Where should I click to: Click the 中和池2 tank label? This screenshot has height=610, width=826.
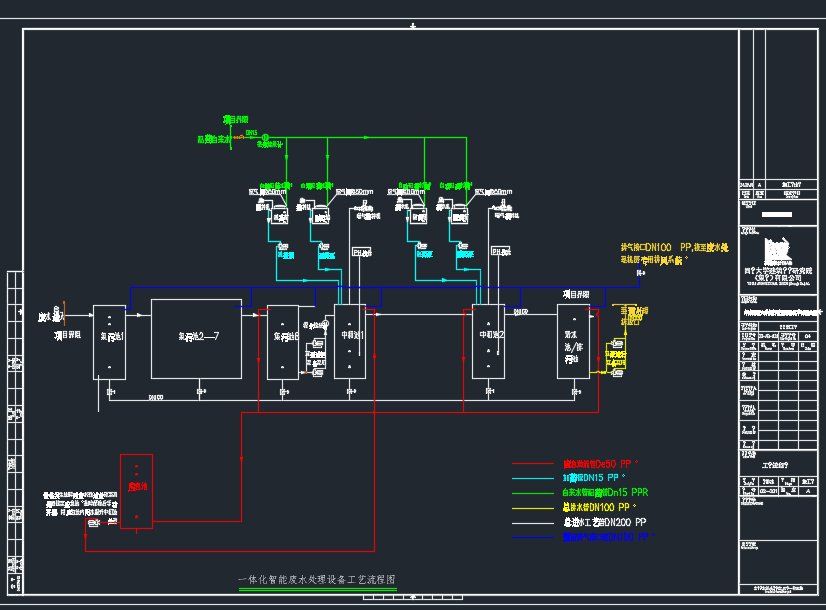[x=492, y=334]
